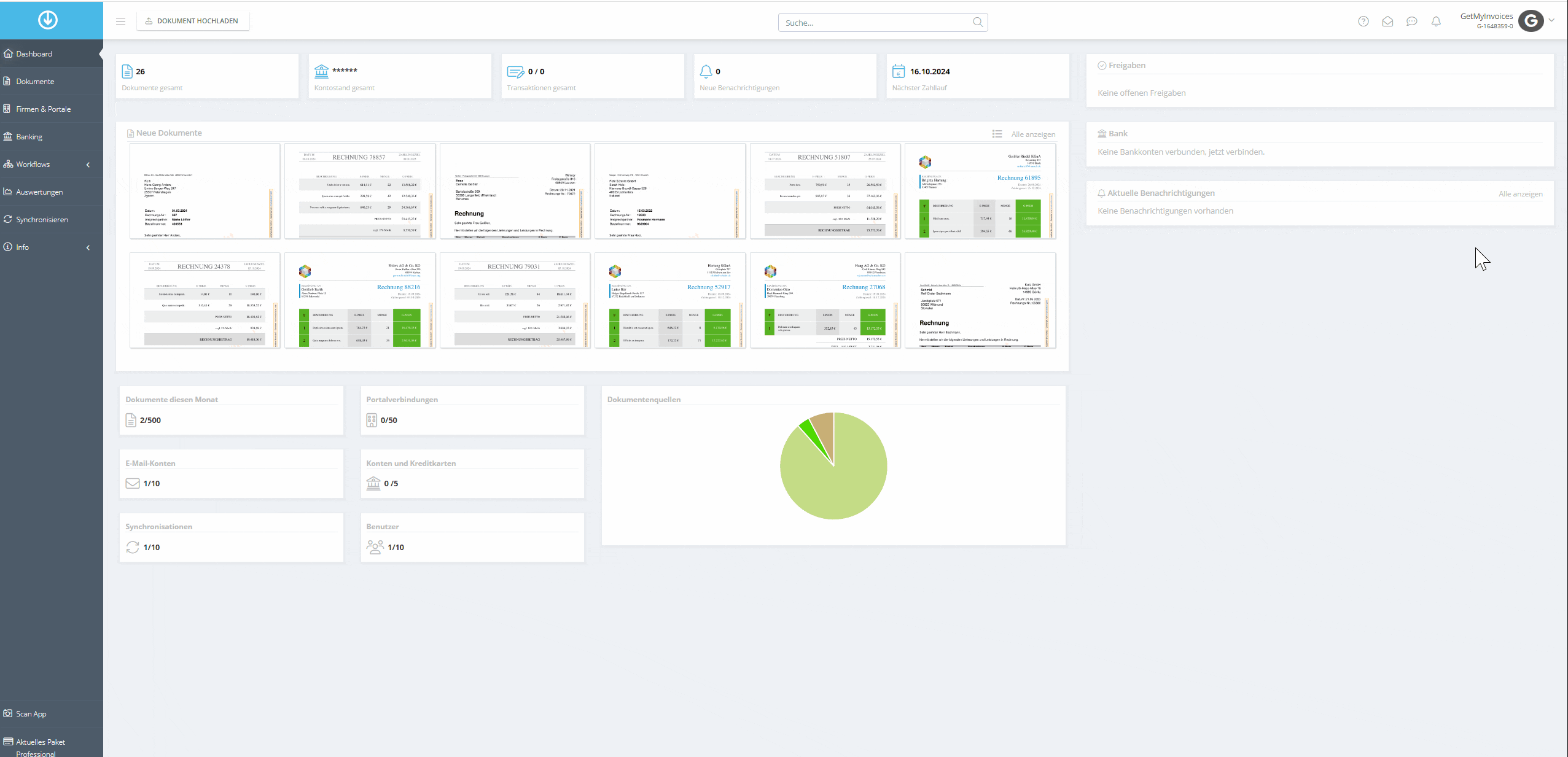Click the list view icon beside Alle anzeigen
Image resolution: width=1568 pixels, height=757 pixels.
(x=997, y=134)
